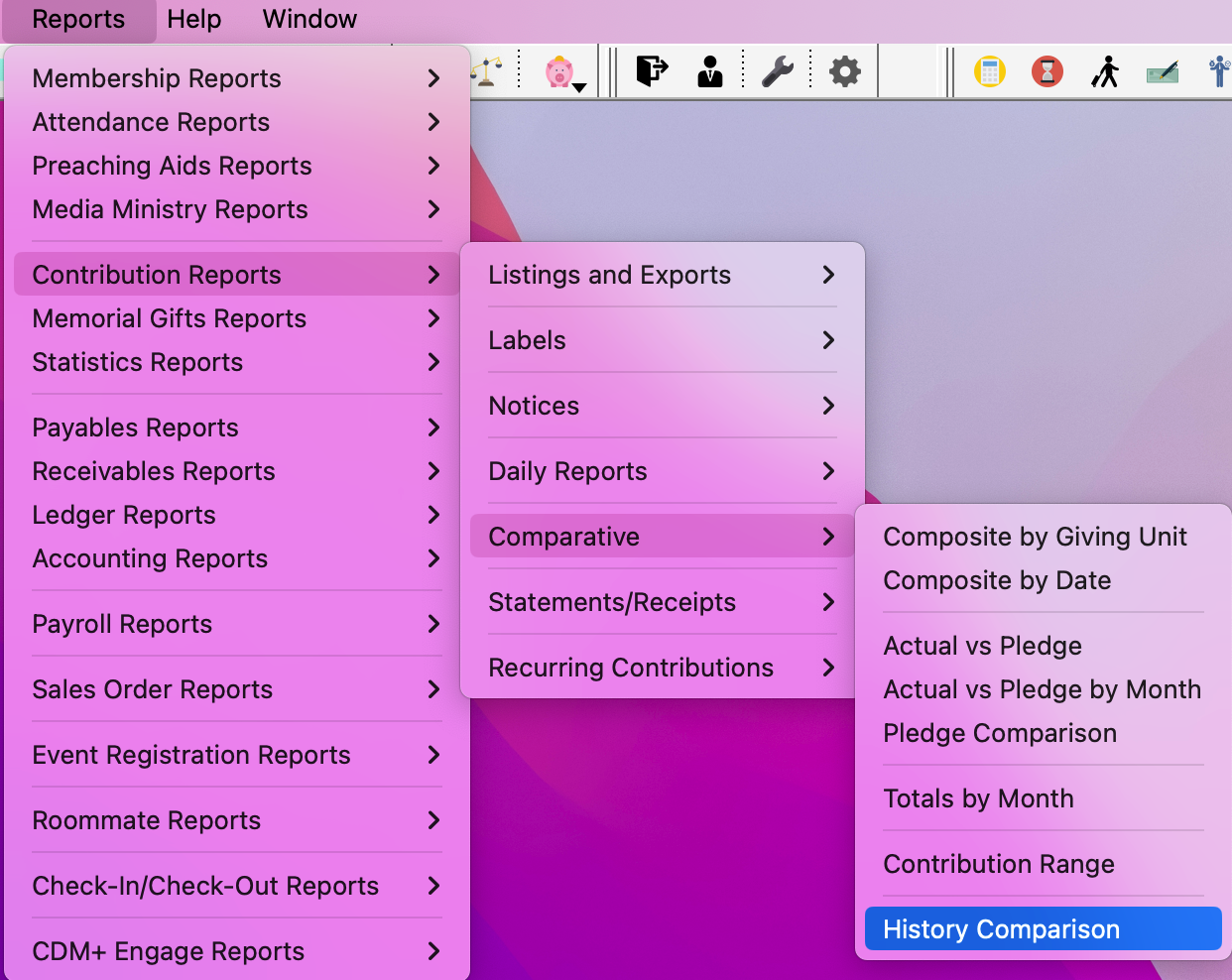Click the check and pen icon
The image size is (1232, 980).
1163,71
